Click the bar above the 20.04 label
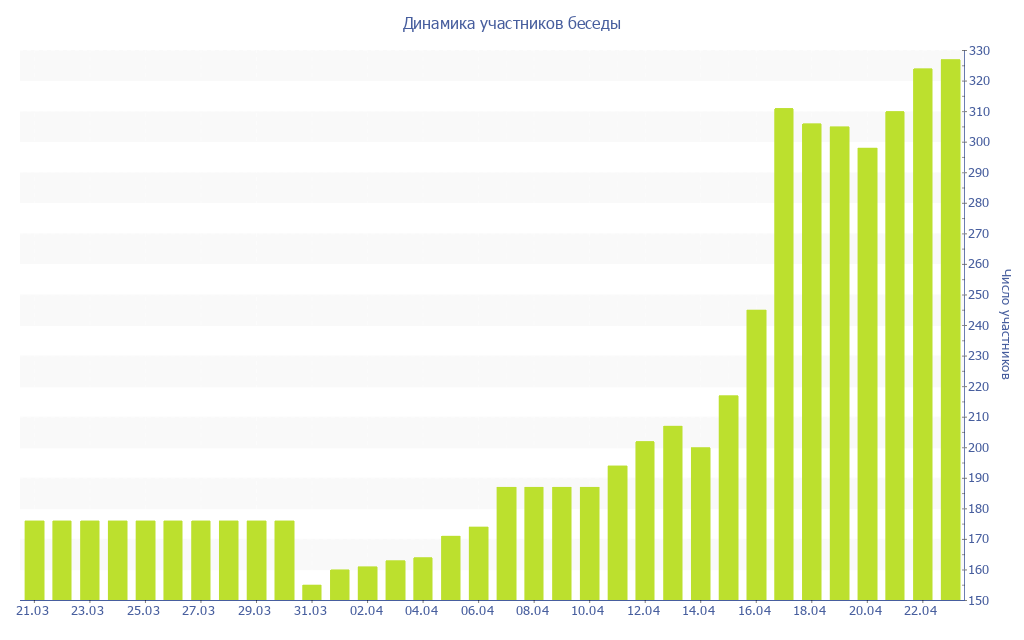1024x640 pixels. 867,374
